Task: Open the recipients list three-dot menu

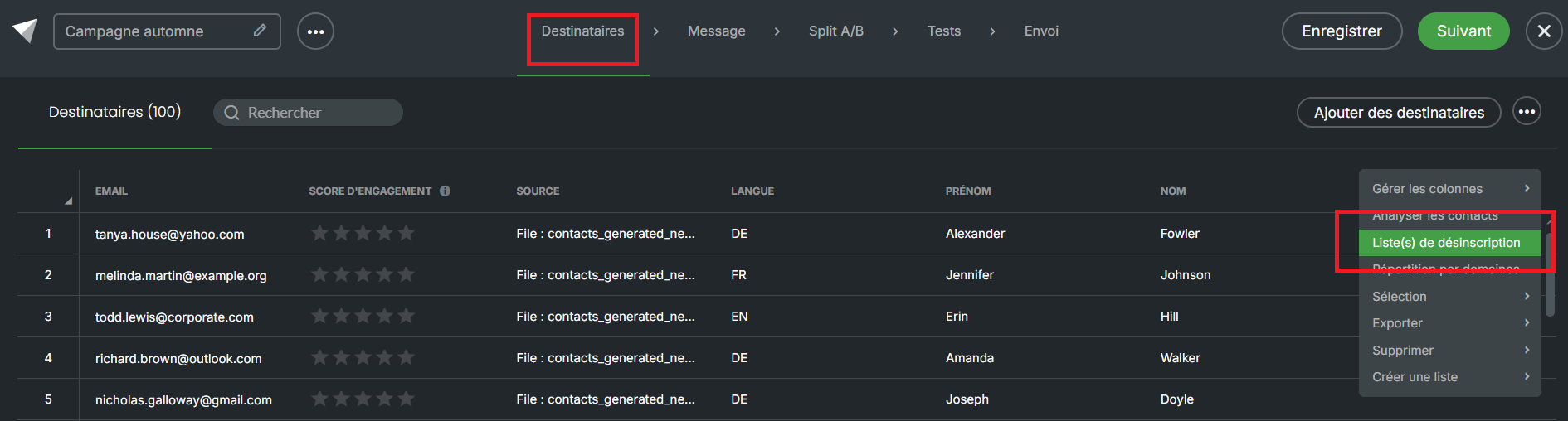Action: tap(1527, 112)
